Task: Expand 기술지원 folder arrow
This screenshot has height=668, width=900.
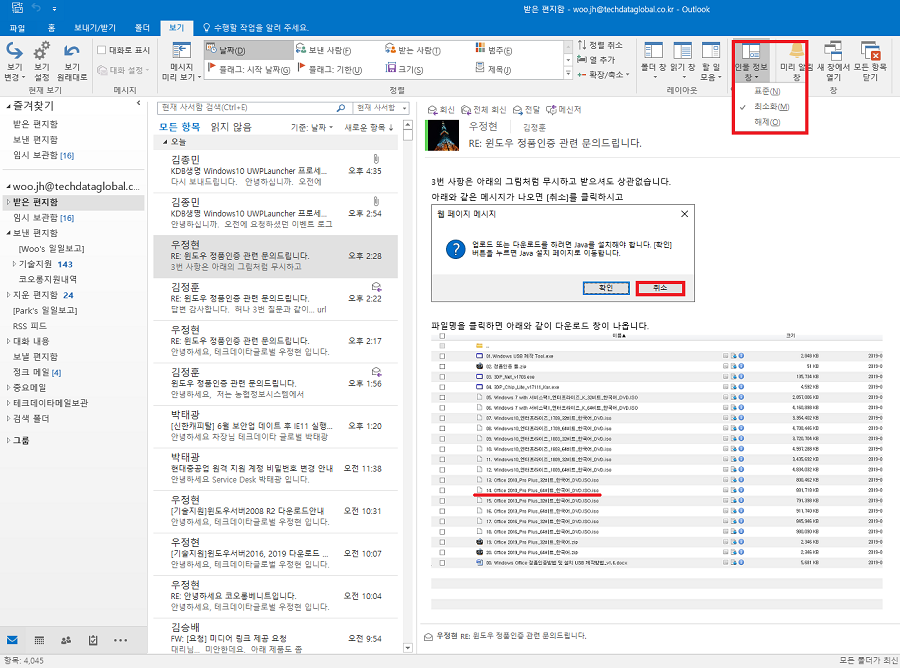Action: (14, 264)
